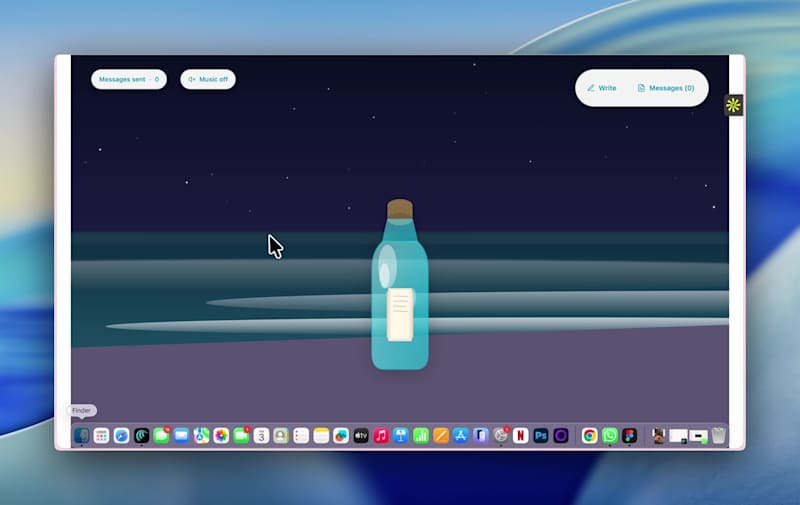
Task: Open the Trash in the Dock
Action: pyautogui.click(x=718, y=436)
